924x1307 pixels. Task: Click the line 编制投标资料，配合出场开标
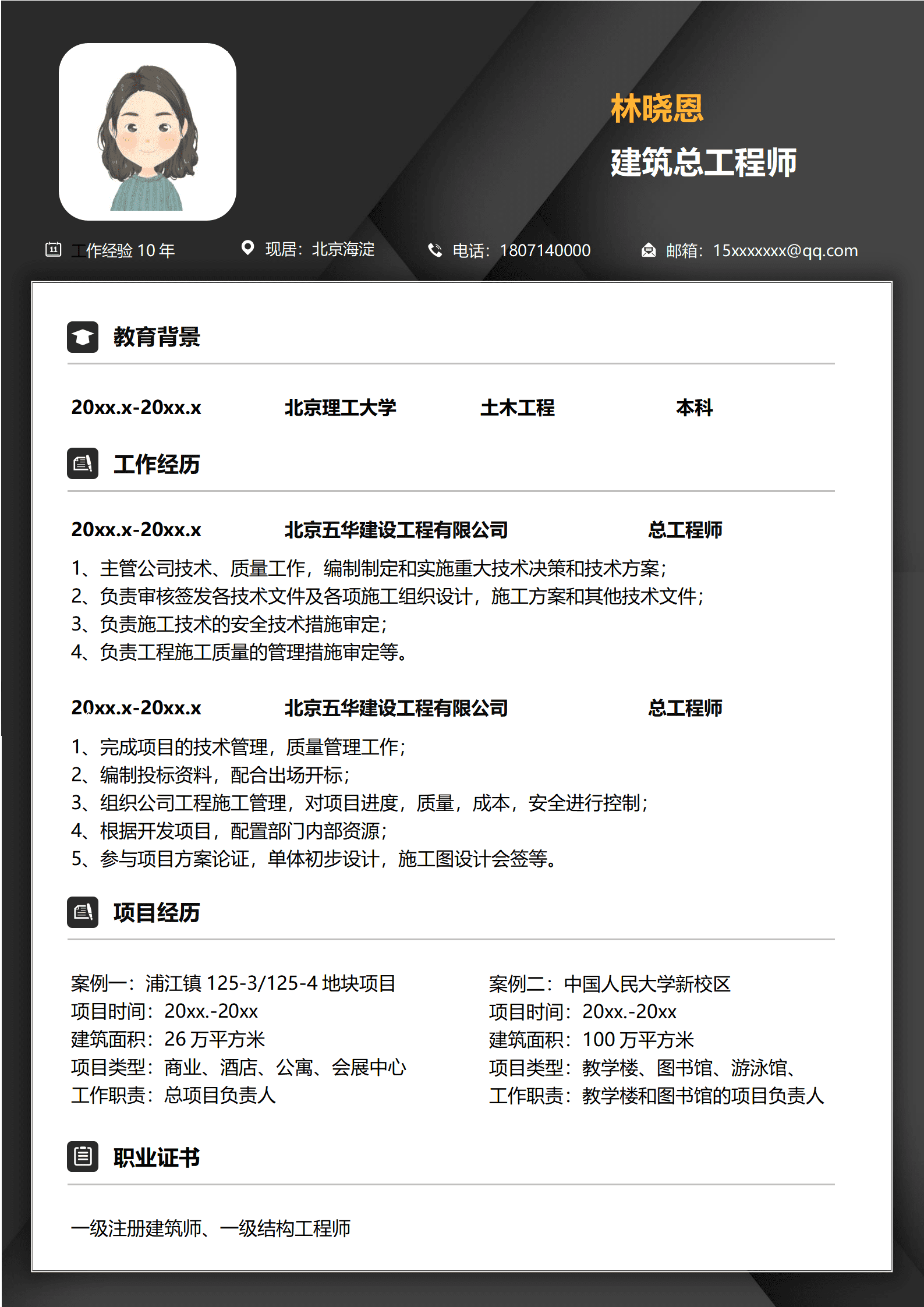210,775
